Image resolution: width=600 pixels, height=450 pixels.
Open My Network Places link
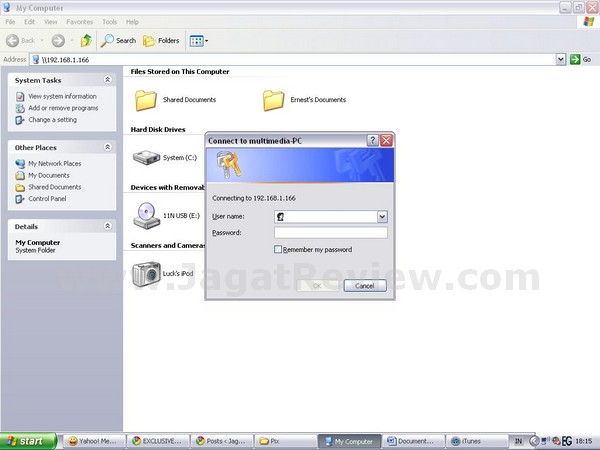click(x=54, y=163)
